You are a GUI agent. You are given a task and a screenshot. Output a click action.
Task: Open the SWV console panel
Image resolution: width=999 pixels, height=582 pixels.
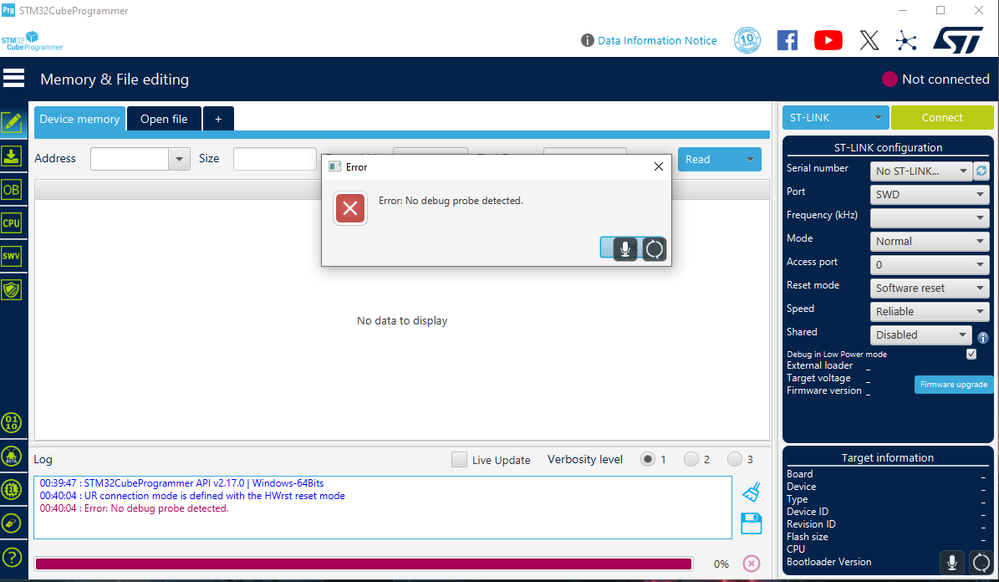(x=12, y=256)
